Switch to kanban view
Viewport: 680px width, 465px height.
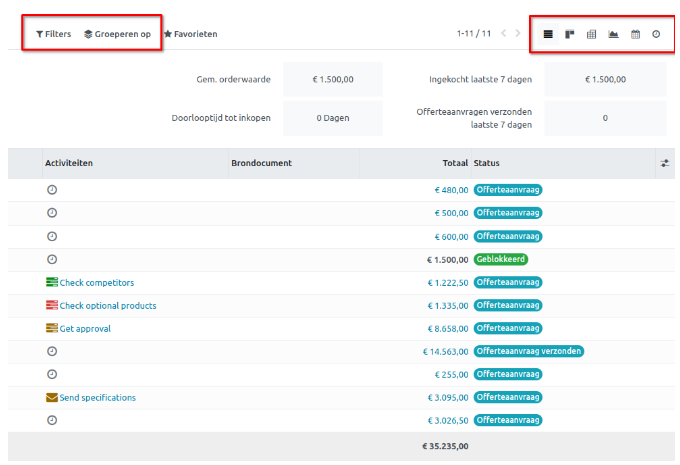click(570, 34)
